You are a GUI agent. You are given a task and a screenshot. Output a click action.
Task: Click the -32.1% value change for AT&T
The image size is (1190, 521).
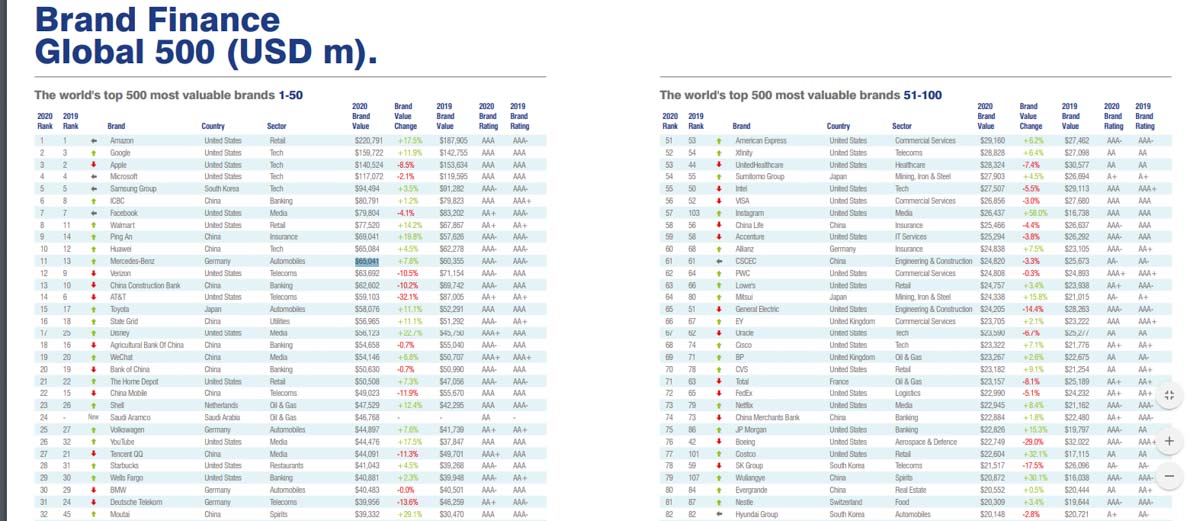pos(406,297)
